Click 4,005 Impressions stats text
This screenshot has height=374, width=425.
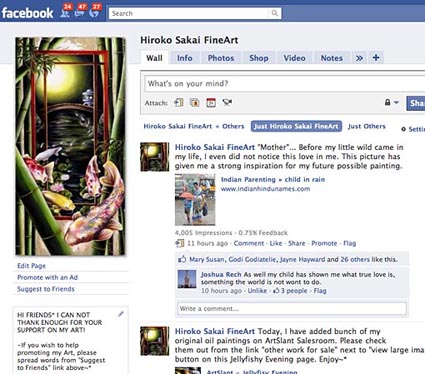203,233
